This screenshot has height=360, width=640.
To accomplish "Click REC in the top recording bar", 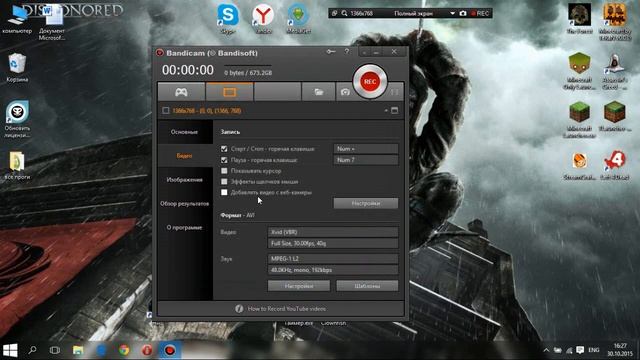I will (480, 13).
